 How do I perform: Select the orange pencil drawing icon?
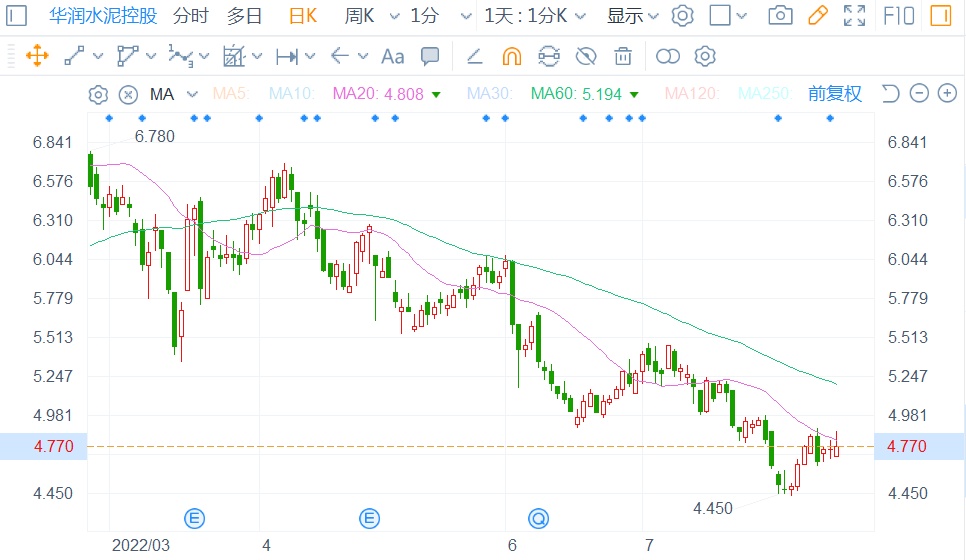(817, 16)
